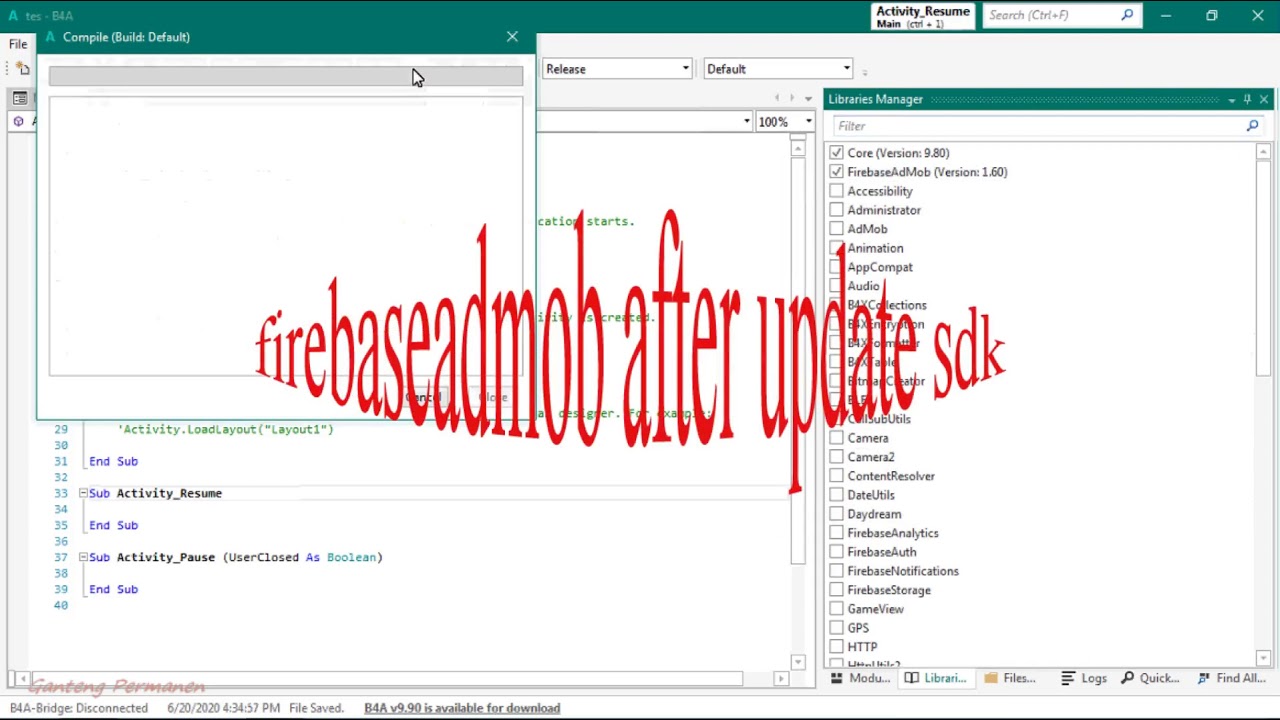Click the Libraries Manager panel options arrow
Screen dimensions: 1280x720
point(1231,100)
